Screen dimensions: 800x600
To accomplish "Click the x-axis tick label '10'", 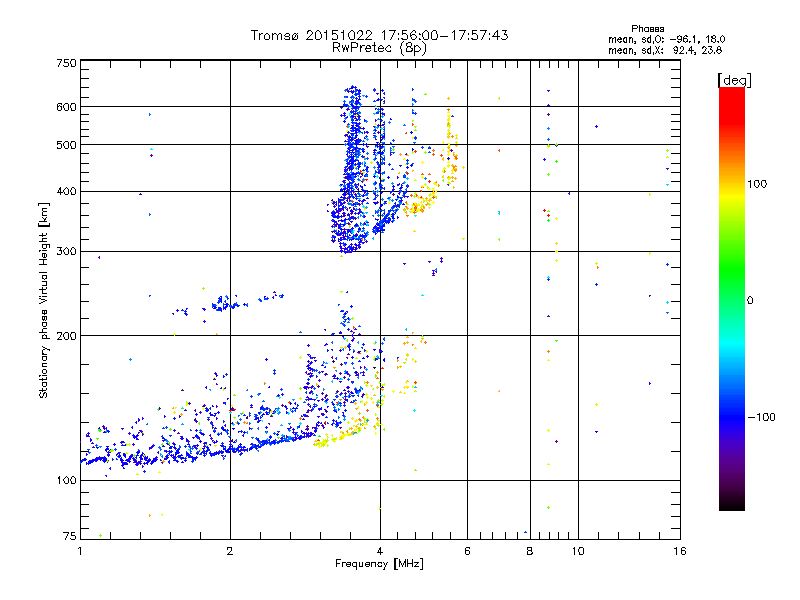I will [x=578, y=551].
